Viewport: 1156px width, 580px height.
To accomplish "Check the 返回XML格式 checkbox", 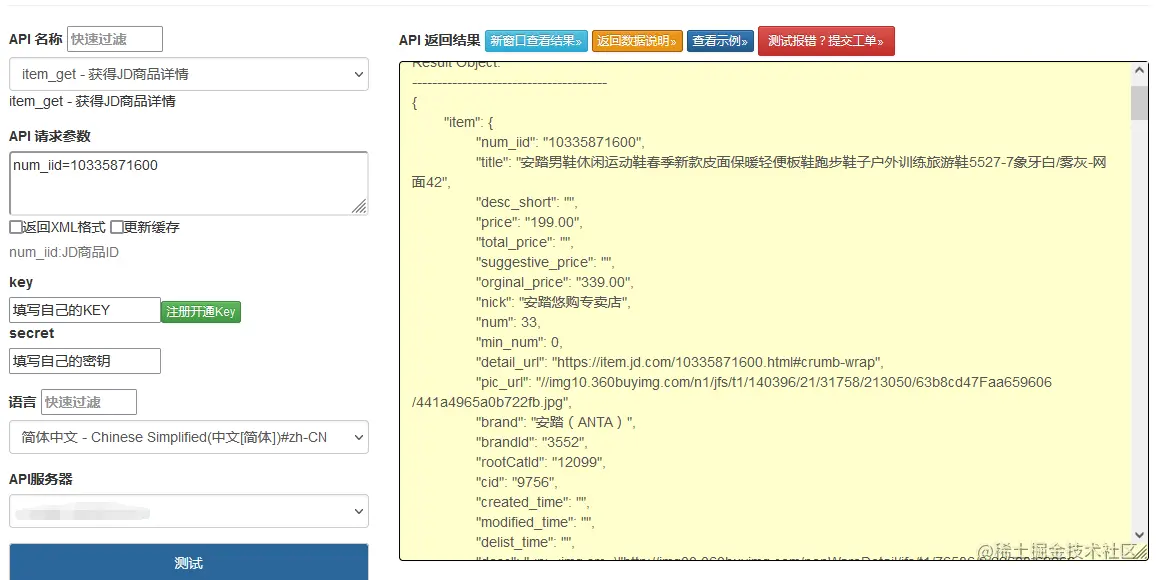I will pos(15,227).
